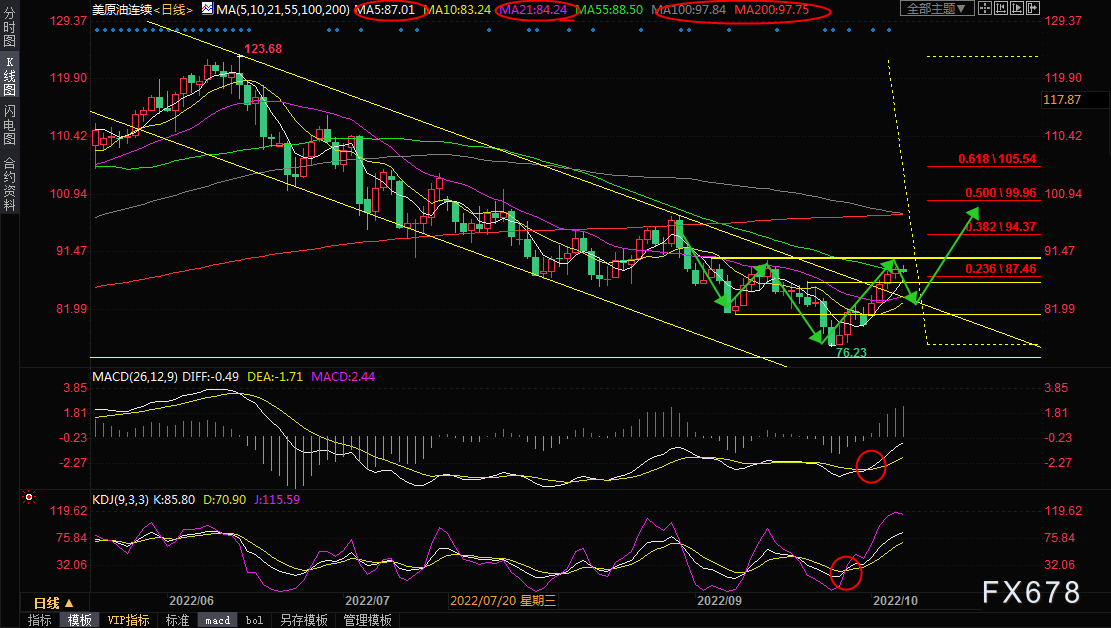
Task: Click the MA indicator chart icon
Action: click(207, 9)
